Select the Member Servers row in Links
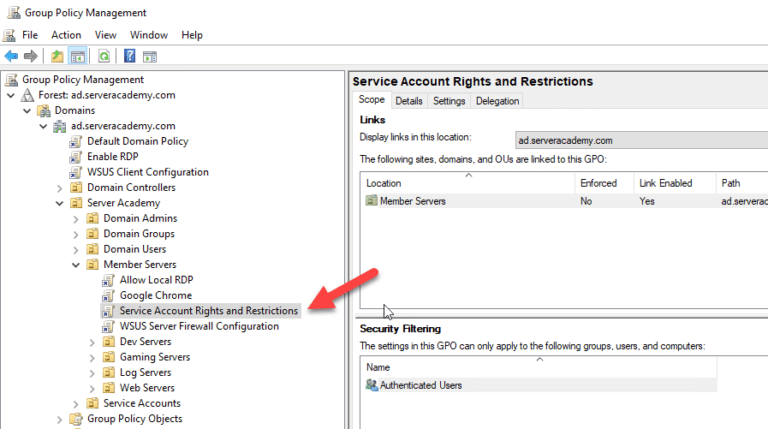The image size is (768, 429). click(x=412, y=201)
